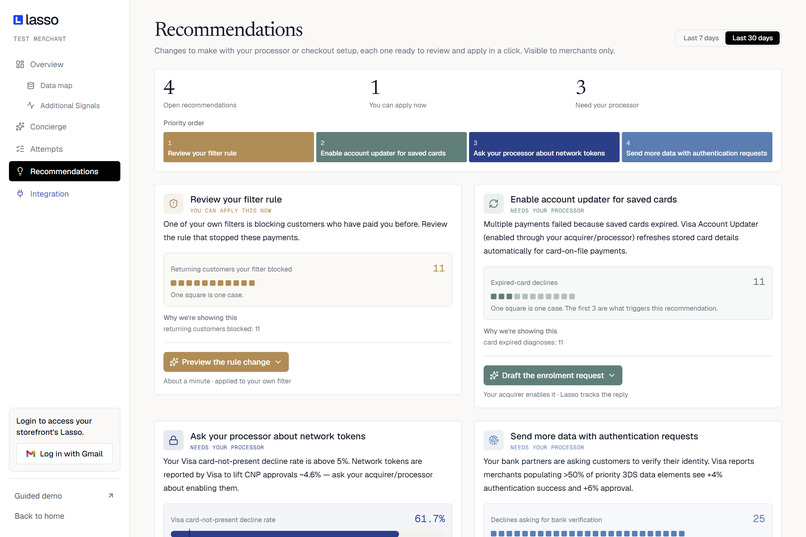This screenshot has height=537, width=806.
Task: Click the Send more data with authentication requests heading
Action: coord(604,436)
